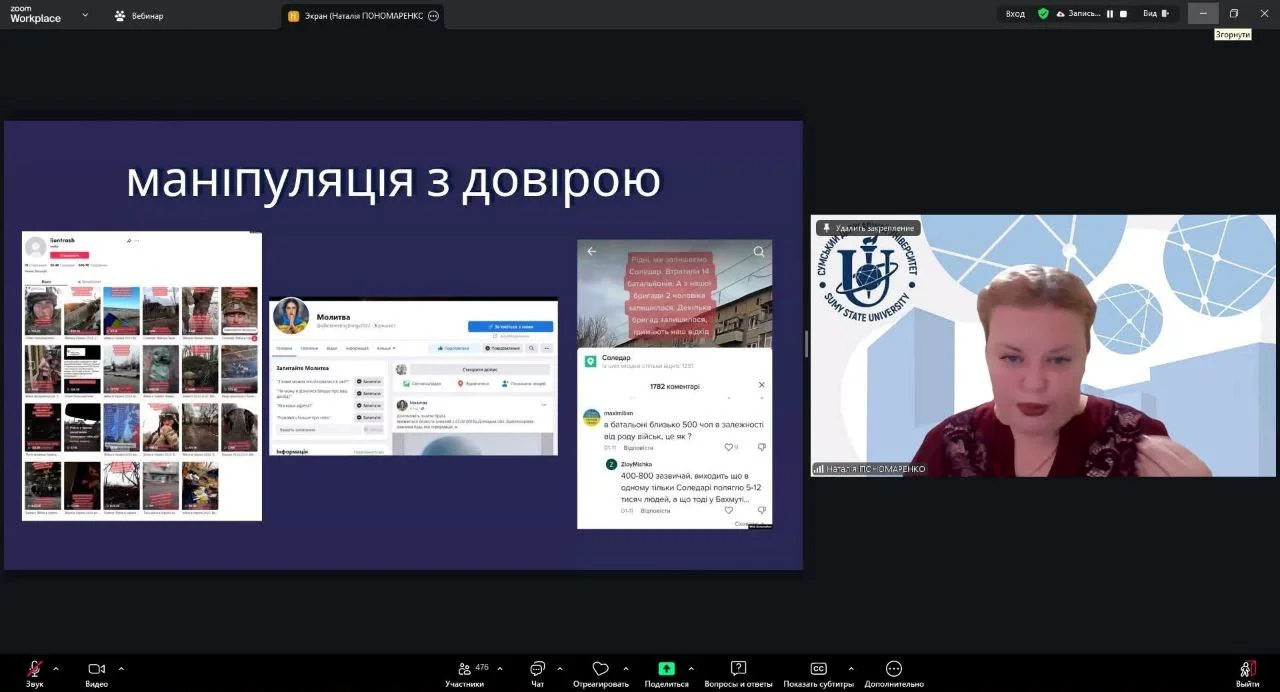Viewport: 1280px width, 692px height.
Task: Open the Чат chat panel
Action: (537, 669)
